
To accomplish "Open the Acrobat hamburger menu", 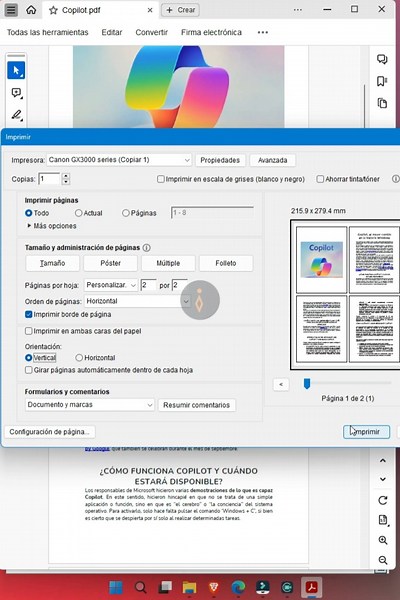I will coord(11,10).
